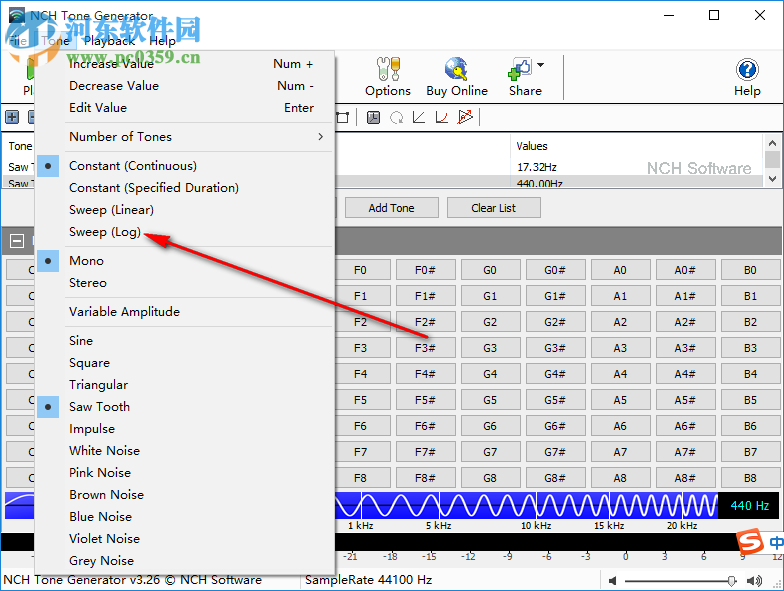
Task: Collapse the note keyboard panel with minus button
Action: click(x=17, y=241)
